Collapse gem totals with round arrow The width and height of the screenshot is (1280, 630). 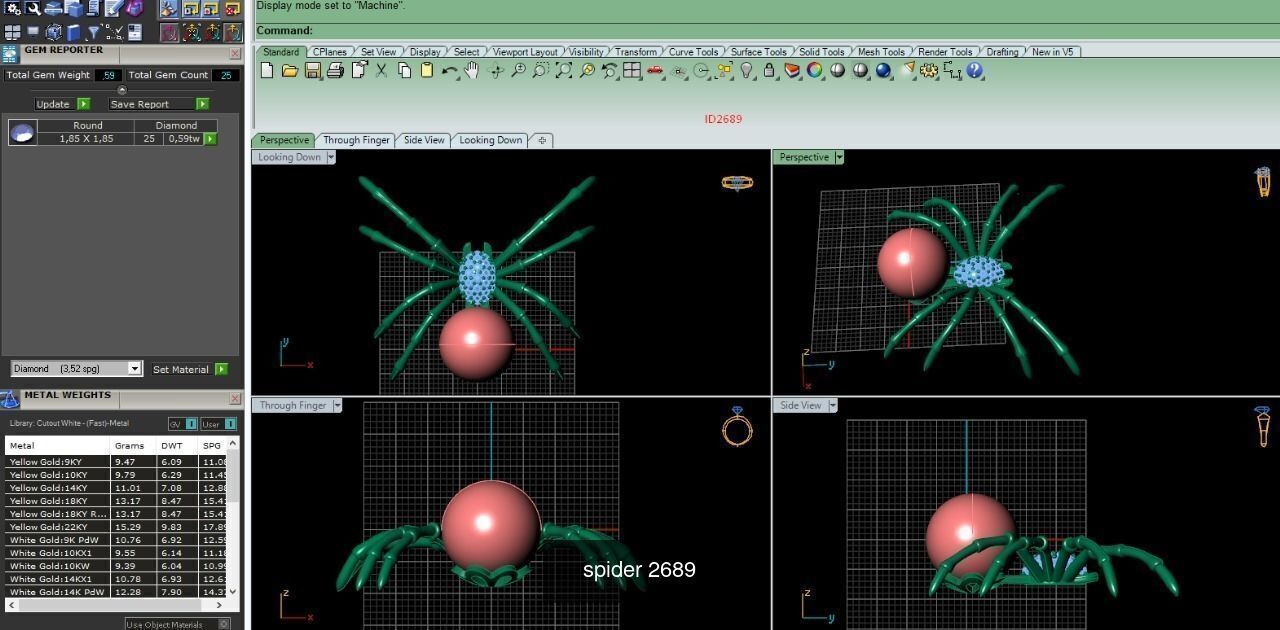point(122,90)
